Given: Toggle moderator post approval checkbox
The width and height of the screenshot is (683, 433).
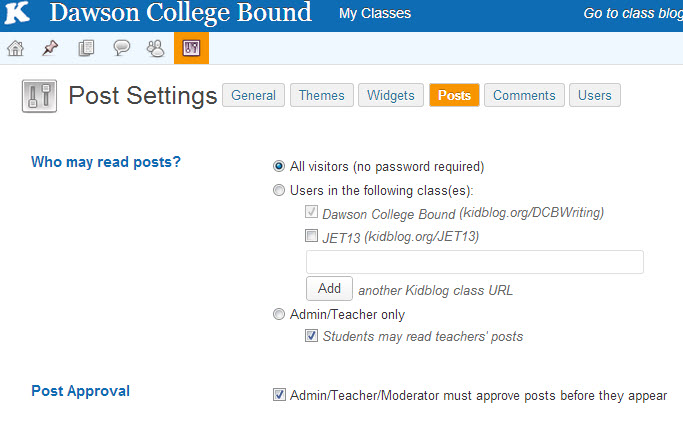Looking at the screenshot, I should (279, 395).
